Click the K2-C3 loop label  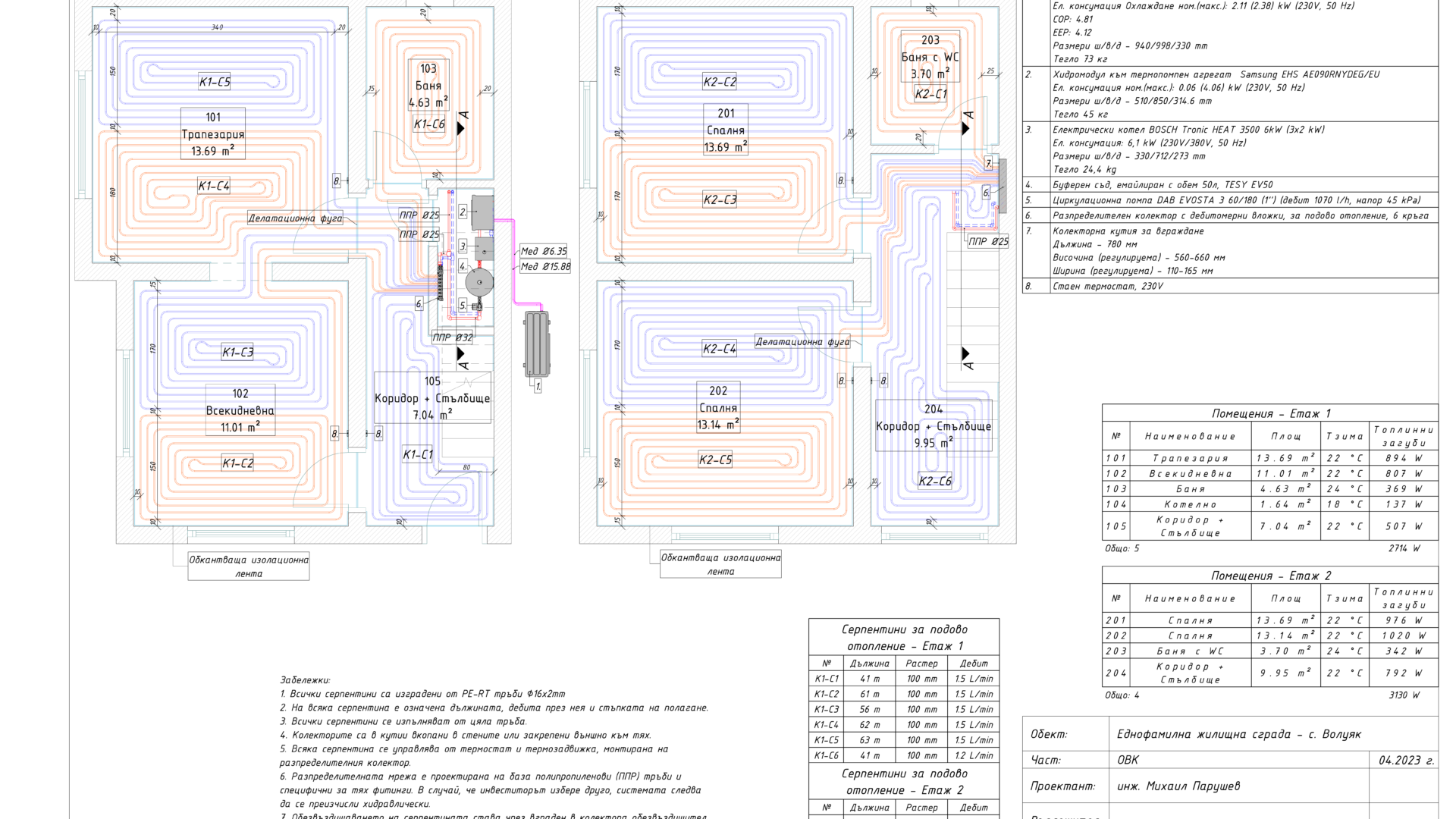[720, 200]
